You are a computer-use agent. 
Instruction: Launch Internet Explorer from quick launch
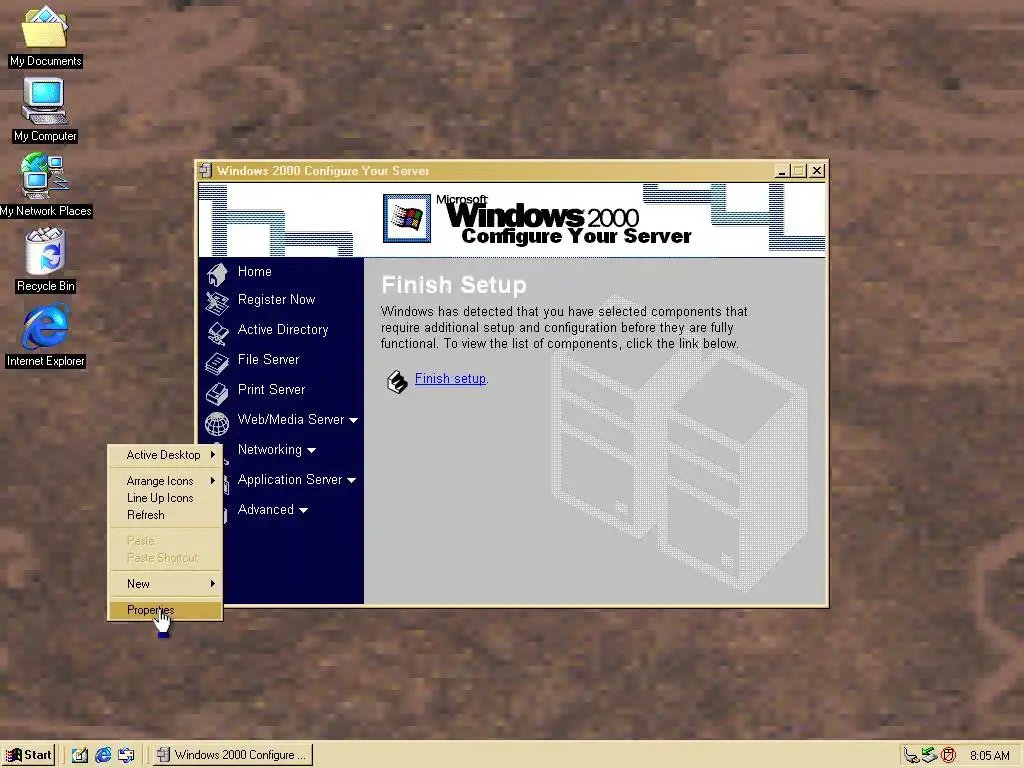point(103,755)
